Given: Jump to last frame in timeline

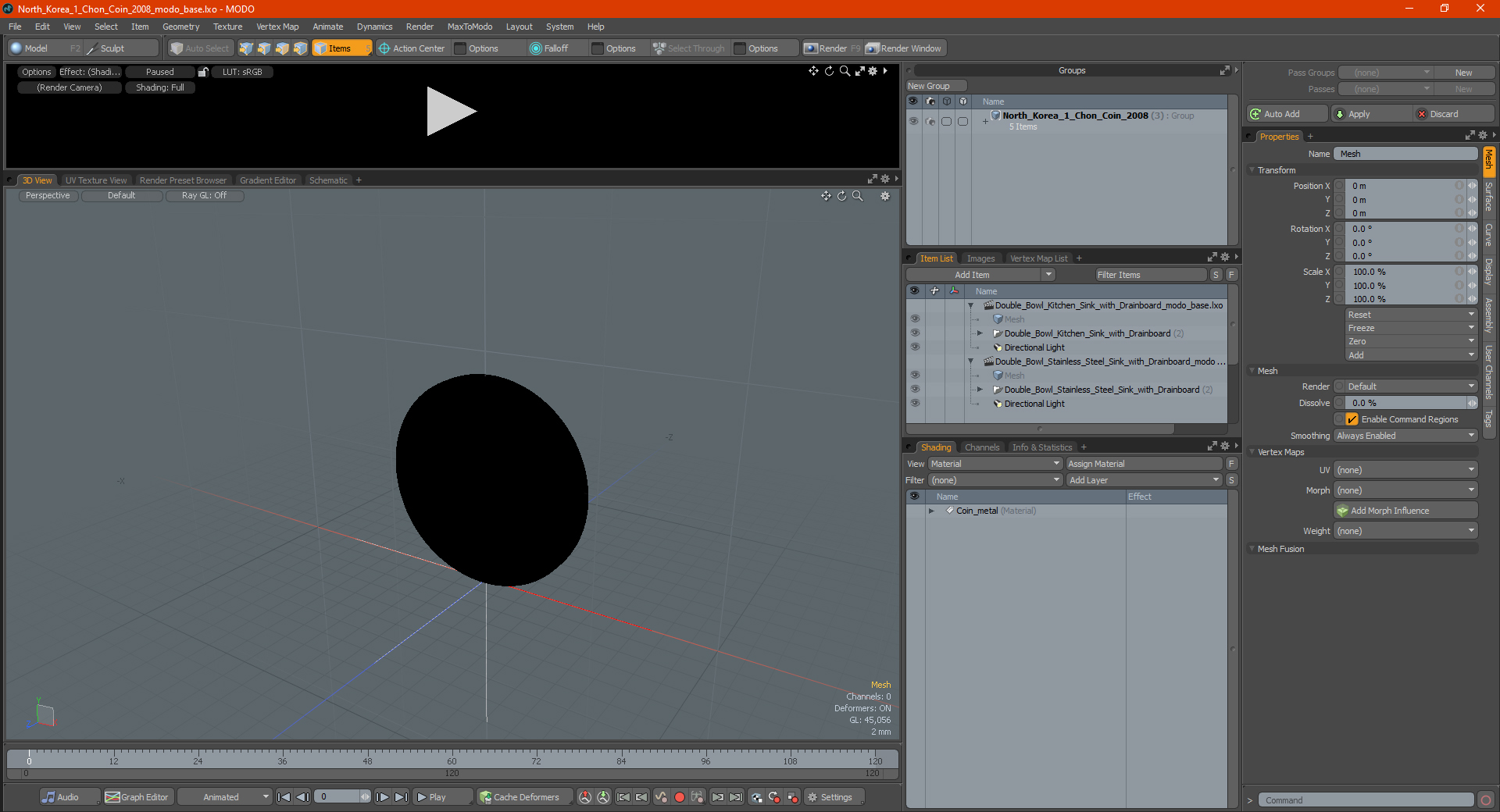Looking at the screenshot, I should (401, 797).
